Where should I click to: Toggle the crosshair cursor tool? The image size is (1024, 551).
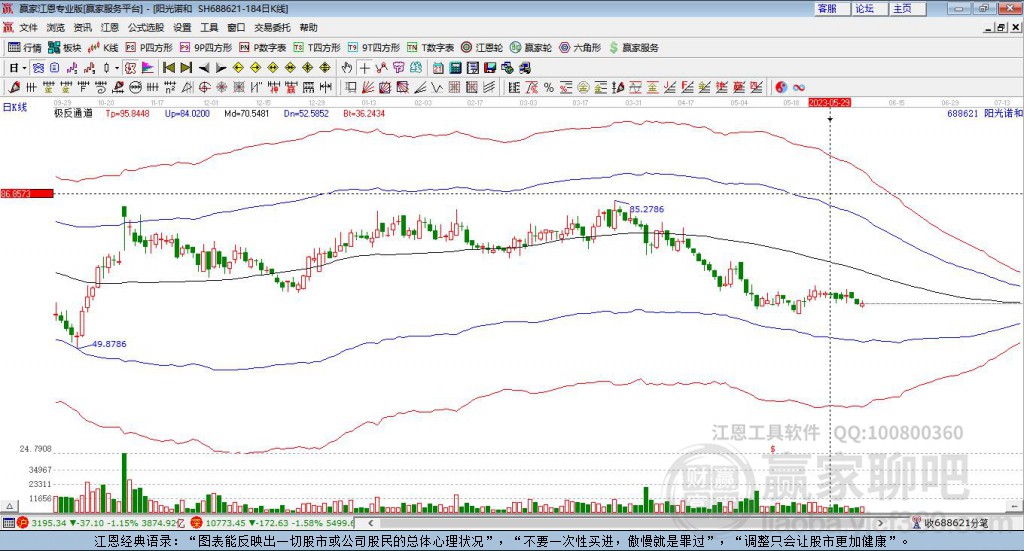pos(364,68)
